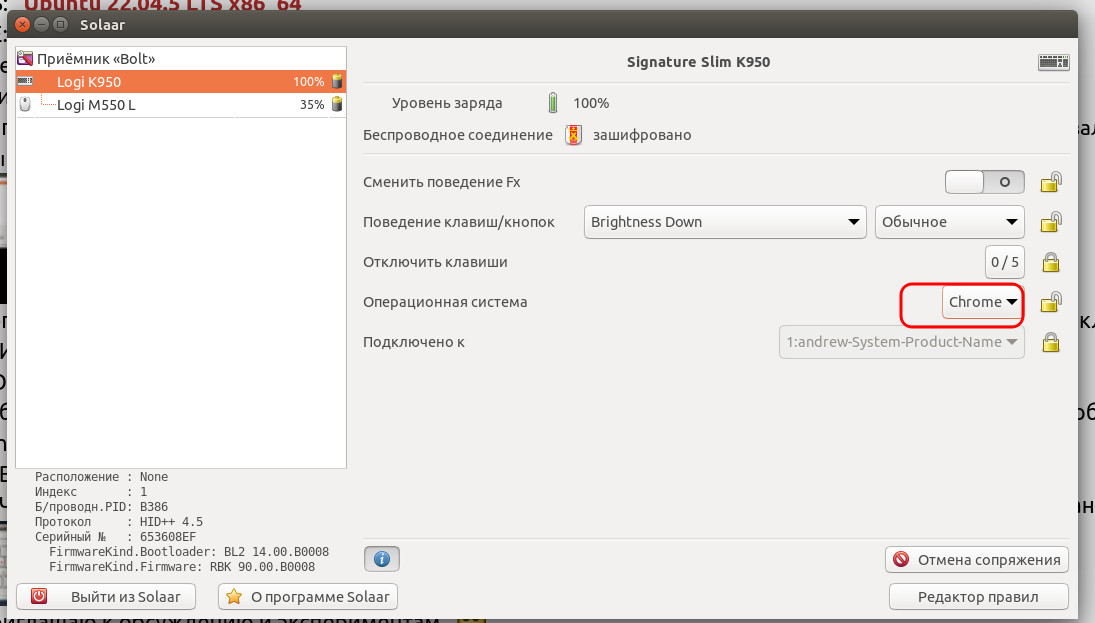1095x623 pixels.
Task: Click the Операционная система label
Action: (445, 302)
